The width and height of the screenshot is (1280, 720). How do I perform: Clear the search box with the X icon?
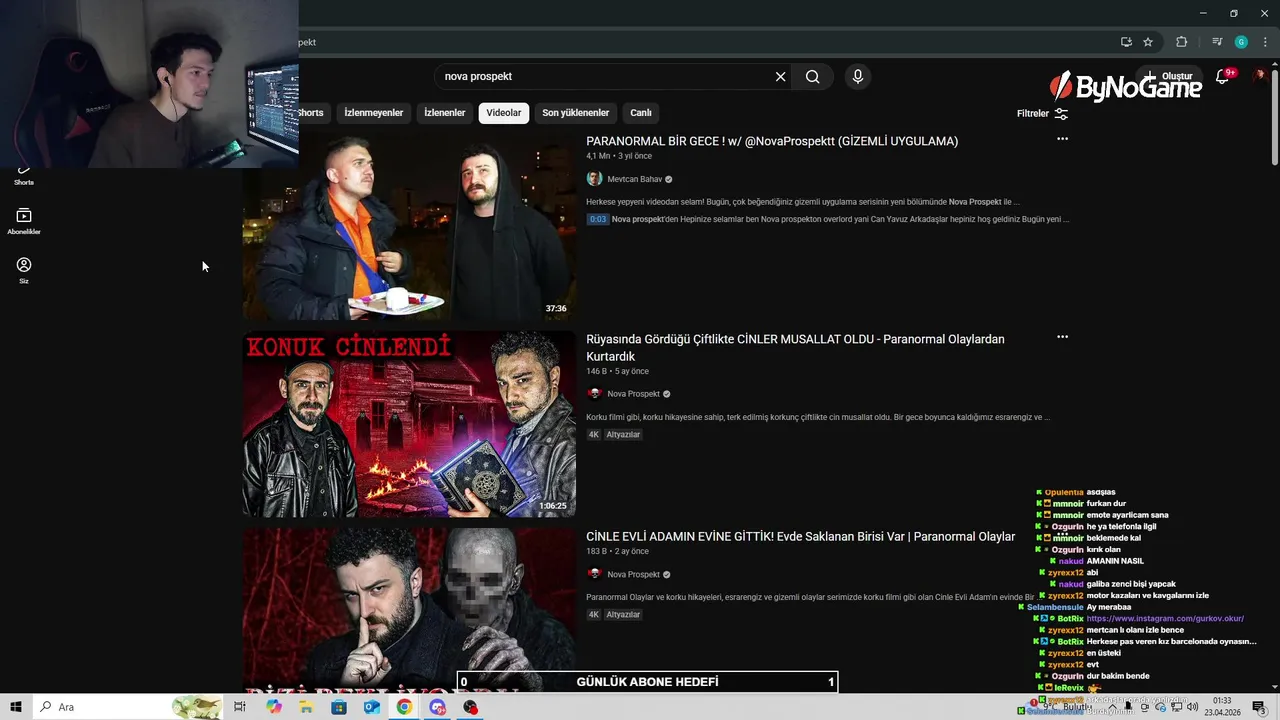[780, 77]
